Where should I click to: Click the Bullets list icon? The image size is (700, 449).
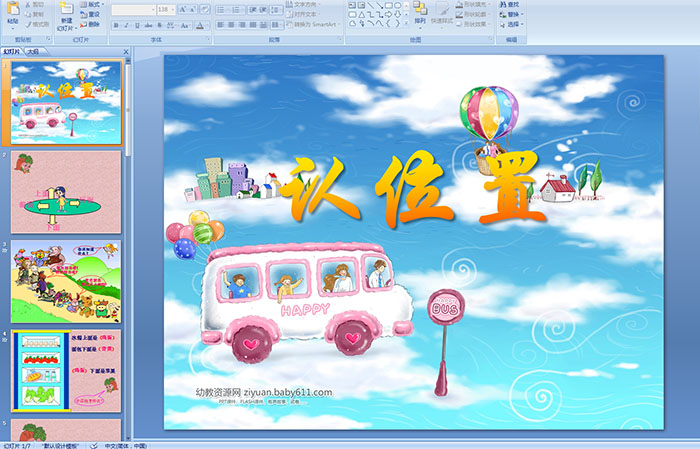point(223,10)
